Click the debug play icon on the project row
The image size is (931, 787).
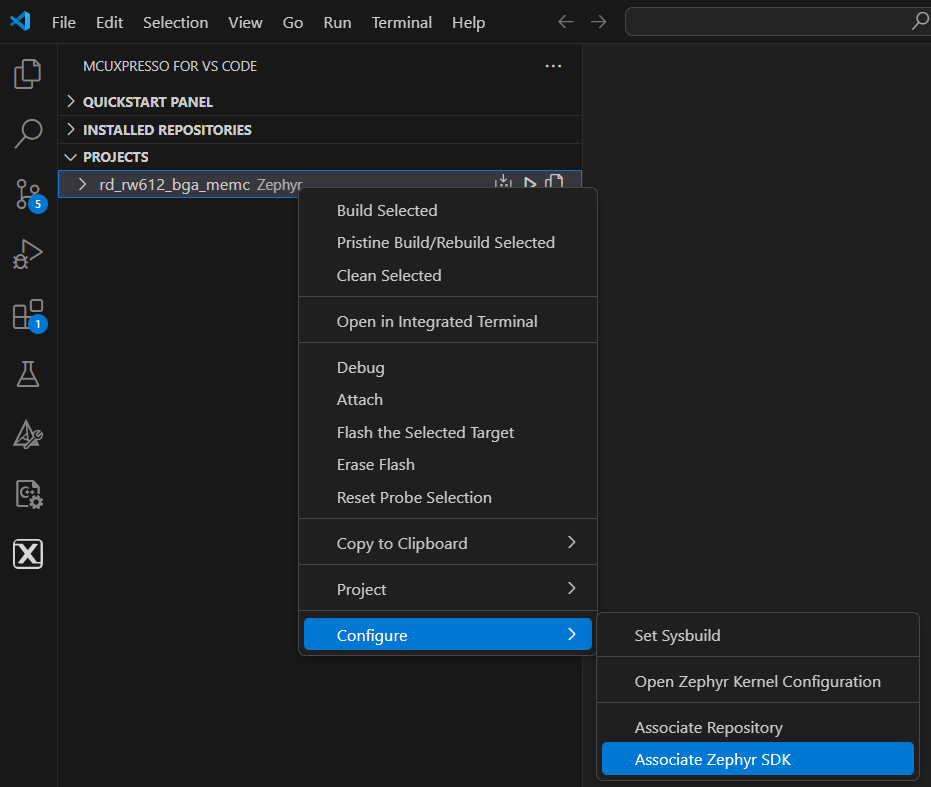(528, 182)
